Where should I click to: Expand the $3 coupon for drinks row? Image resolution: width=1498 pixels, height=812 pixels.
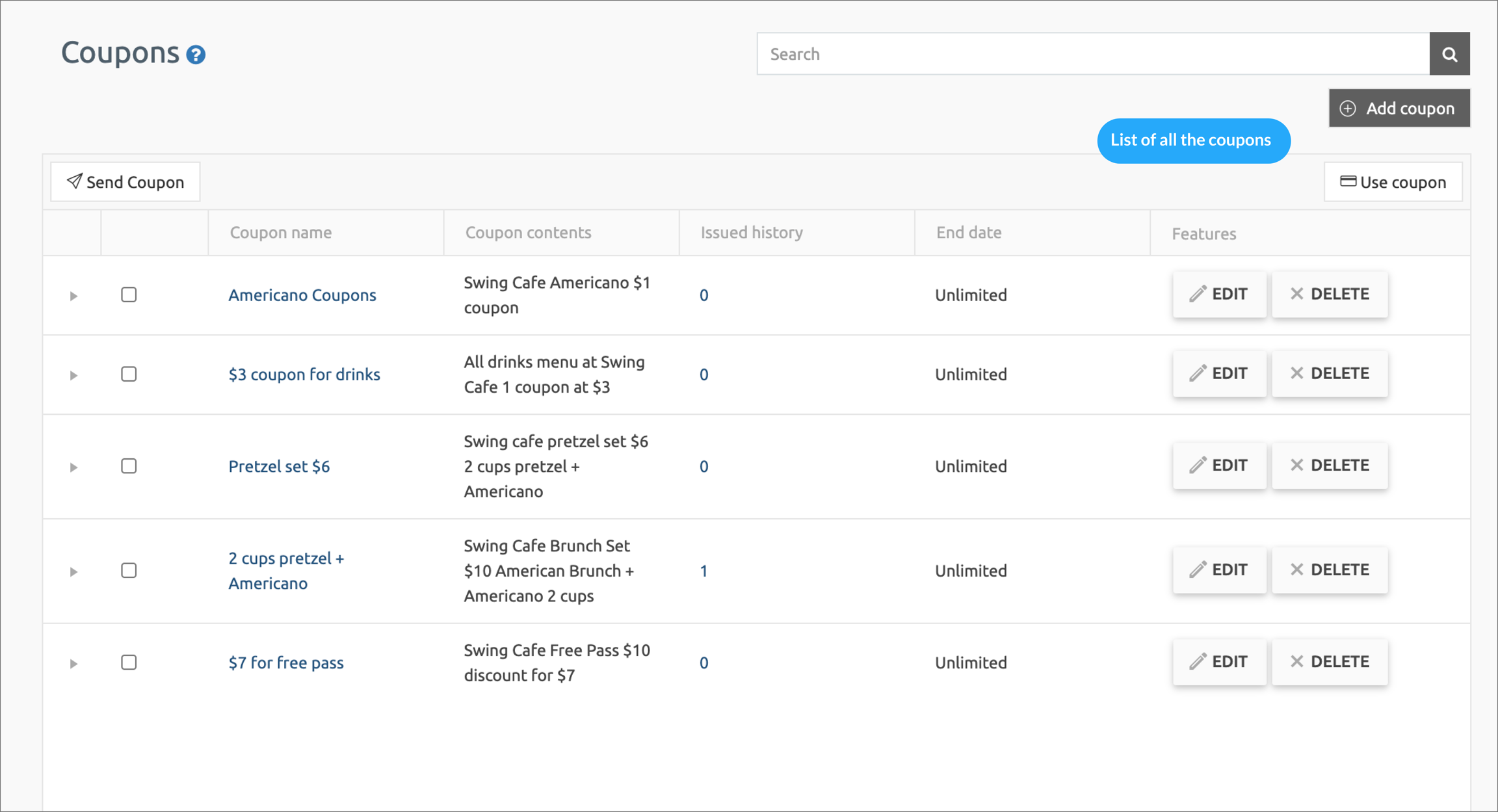(x=73, y=375)
